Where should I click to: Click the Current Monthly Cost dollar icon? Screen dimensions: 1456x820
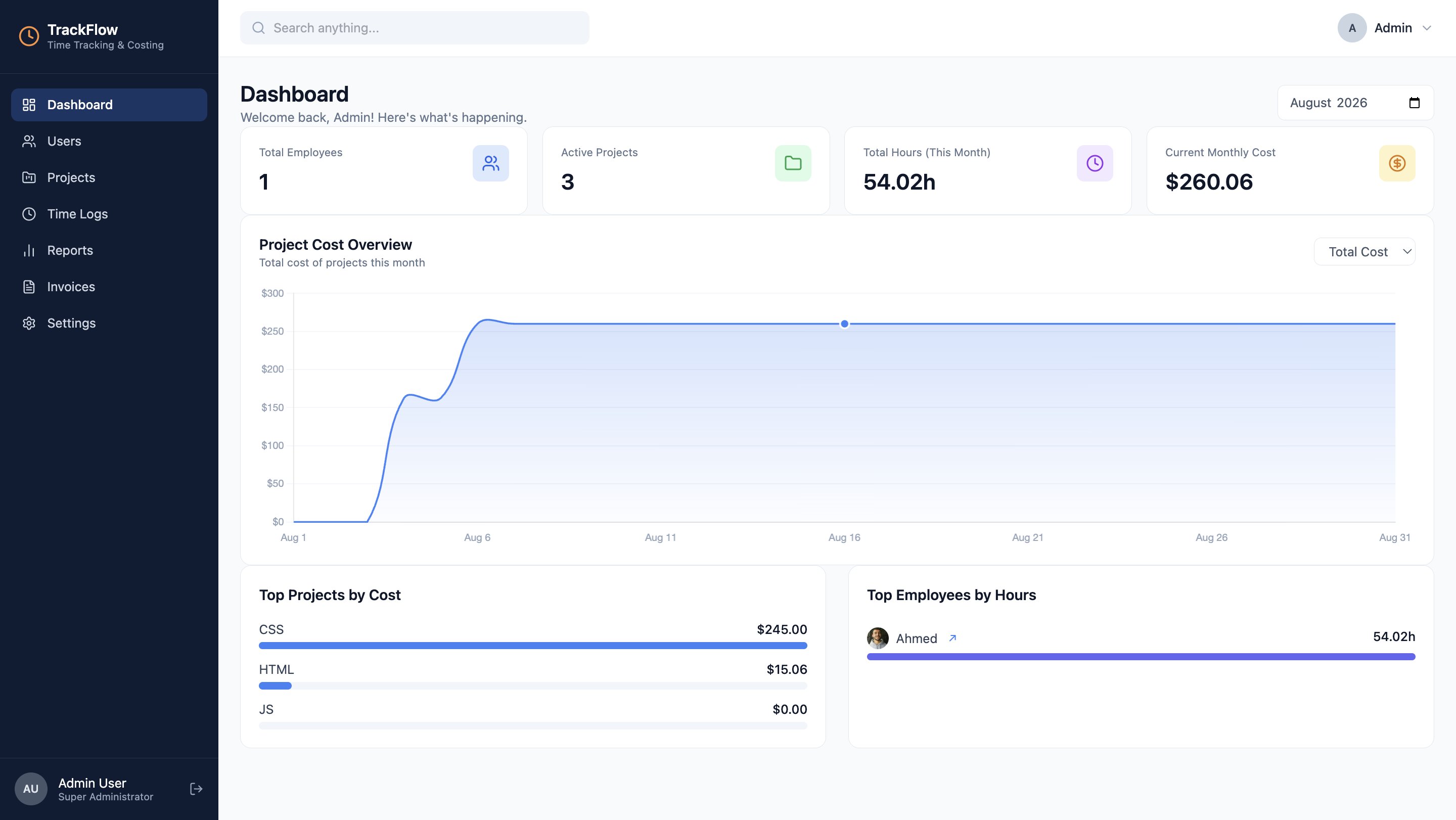pos(1397,163)
